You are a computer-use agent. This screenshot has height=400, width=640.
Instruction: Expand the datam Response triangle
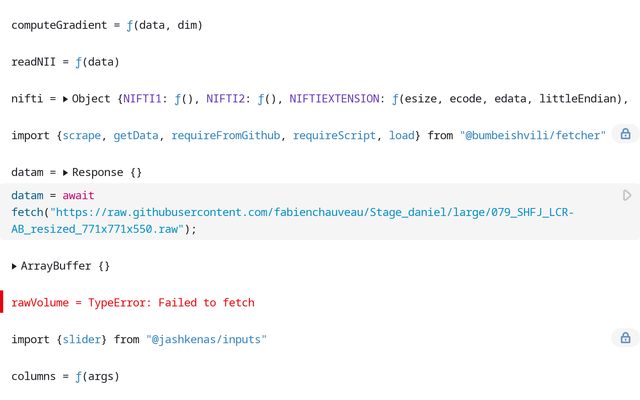(65, 173)
